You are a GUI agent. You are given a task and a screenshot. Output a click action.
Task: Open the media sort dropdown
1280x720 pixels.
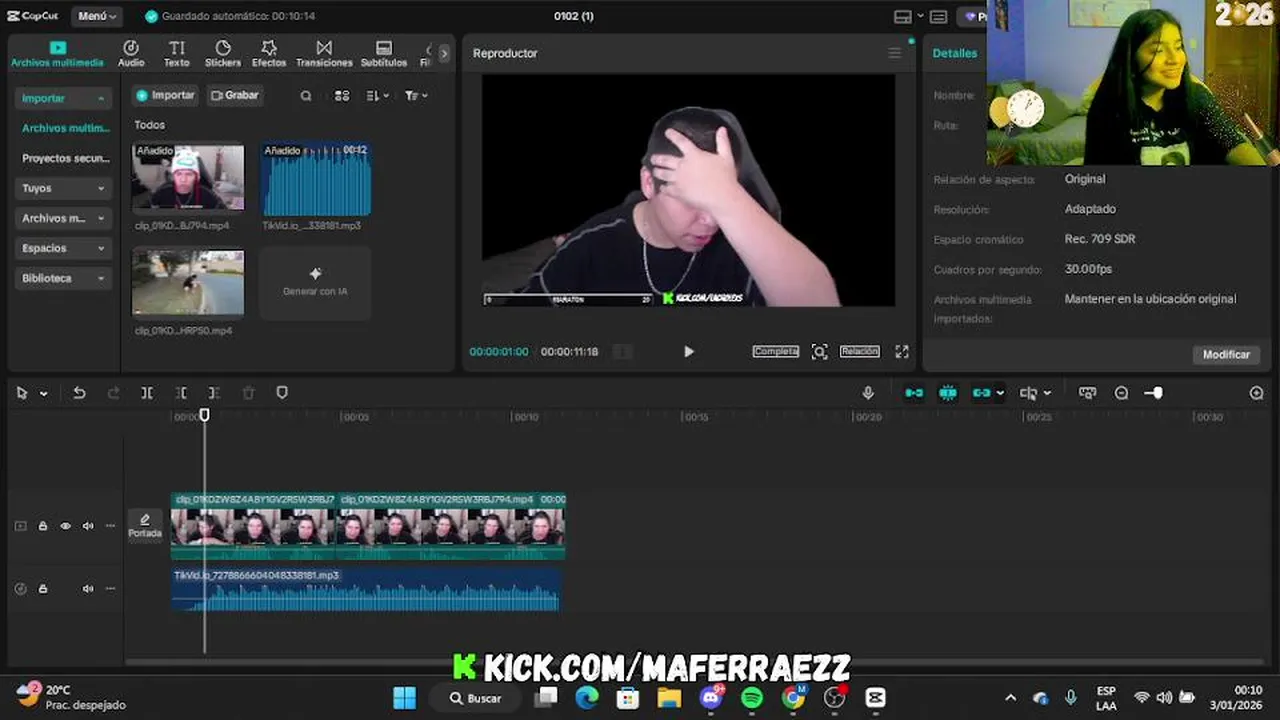377,96
